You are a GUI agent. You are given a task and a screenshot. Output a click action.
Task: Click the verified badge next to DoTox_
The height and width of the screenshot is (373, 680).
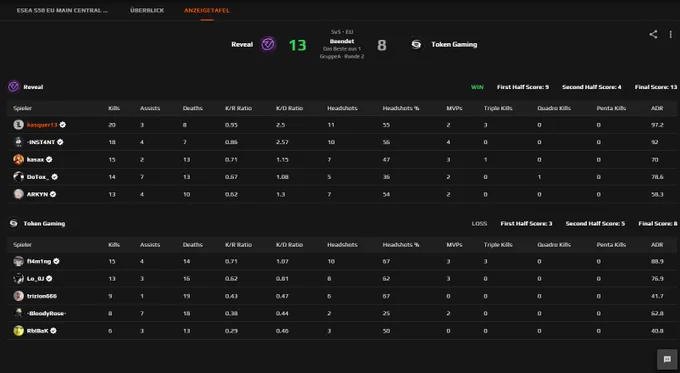55,177
